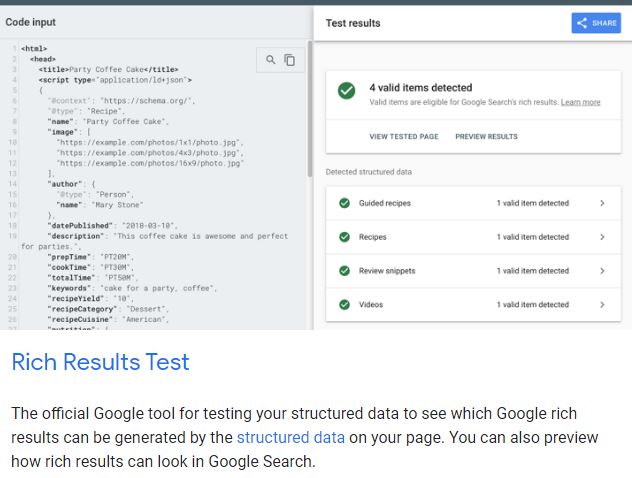
Task: Click the Videos green check icon
Action: coord(344,305)
